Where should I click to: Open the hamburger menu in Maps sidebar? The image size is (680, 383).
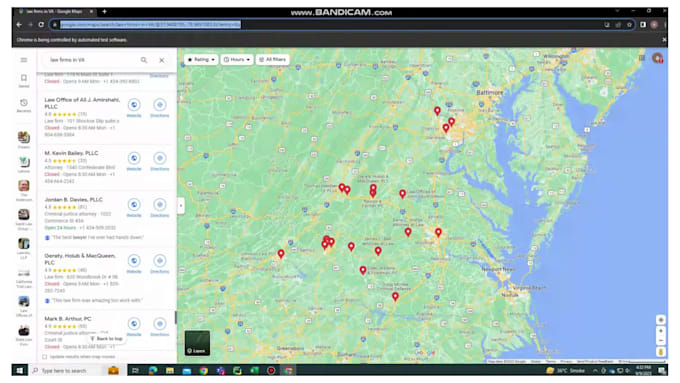pos(24,60)
